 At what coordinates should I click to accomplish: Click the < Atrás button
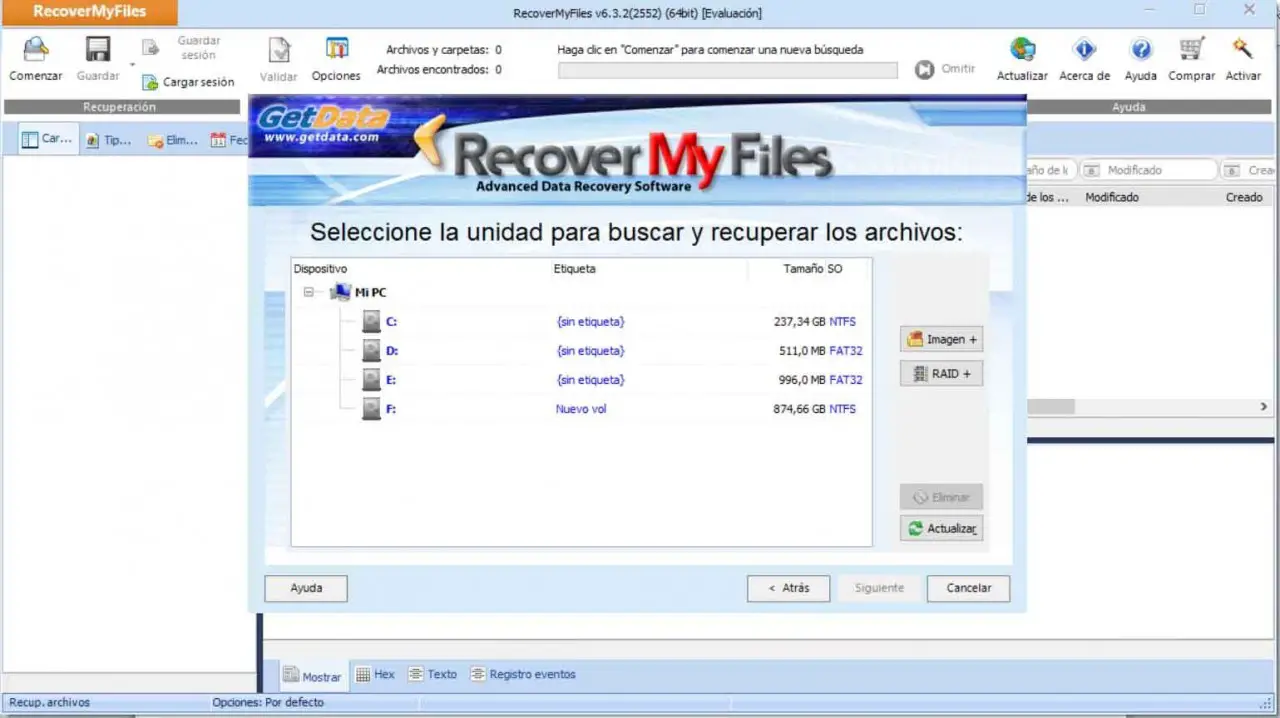(788, 588)
